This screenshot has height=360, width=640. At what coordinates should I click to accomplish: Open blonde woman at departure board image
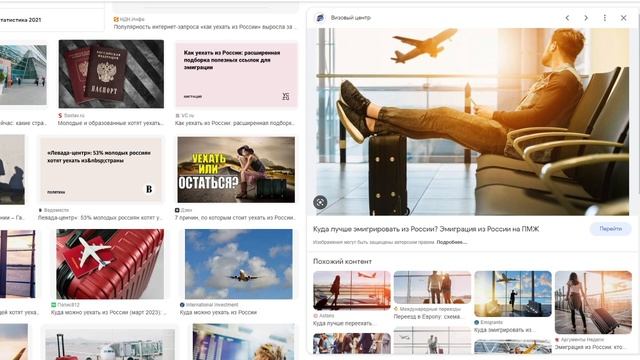tap(243, 342)
